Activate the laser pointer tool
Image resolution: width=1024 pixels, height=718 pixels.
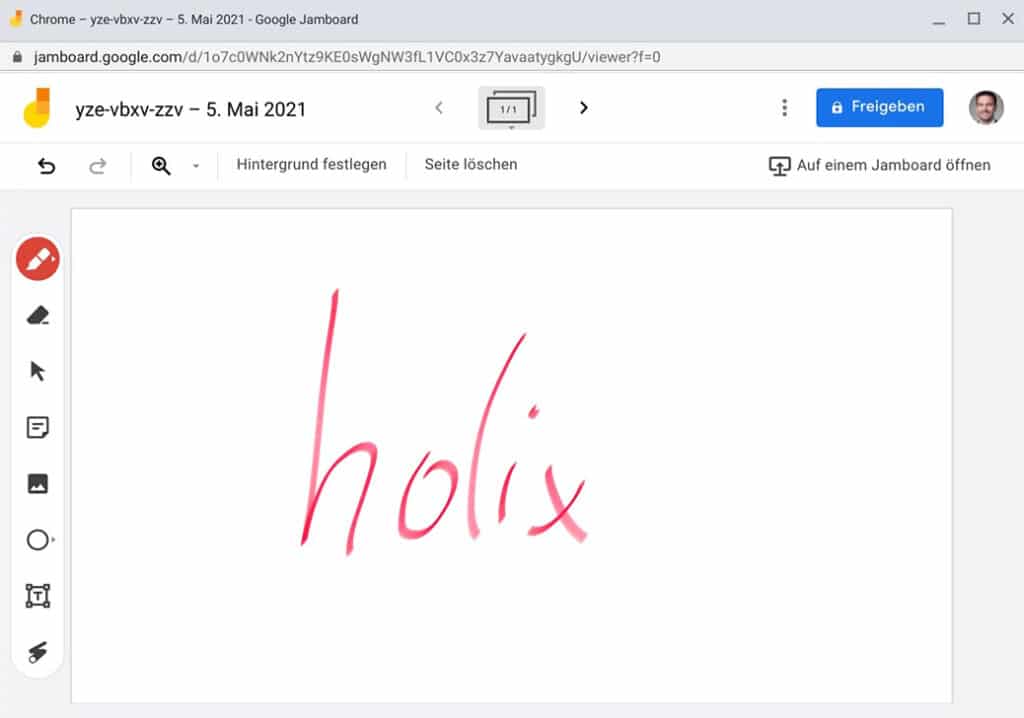coord(37,651)
